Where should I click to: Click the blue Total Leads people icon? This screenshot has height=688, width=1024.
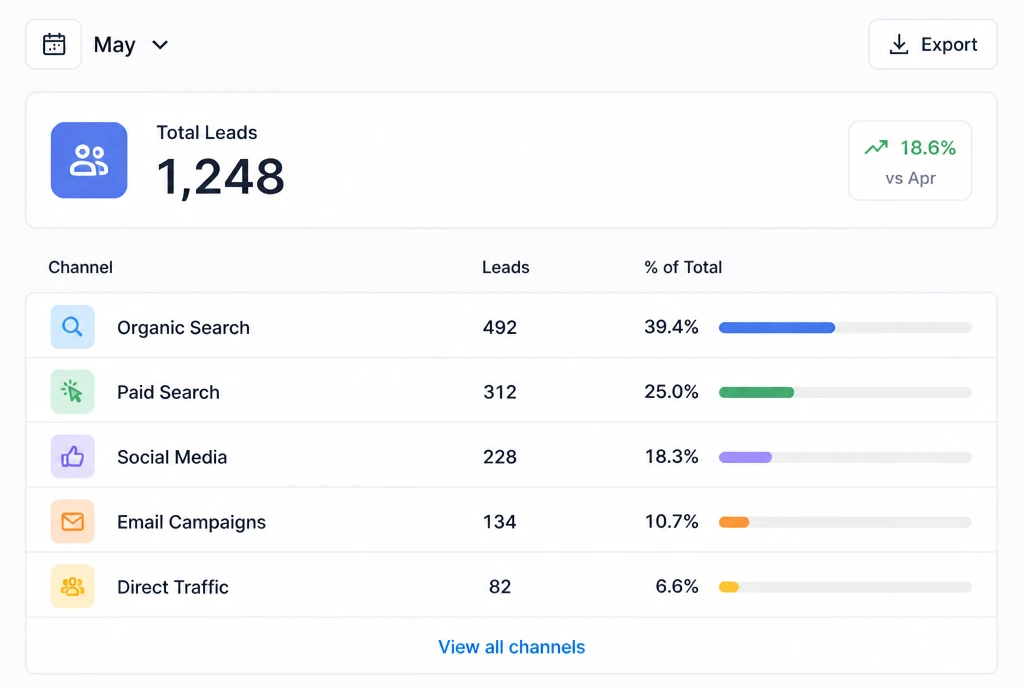coord(89,160)
